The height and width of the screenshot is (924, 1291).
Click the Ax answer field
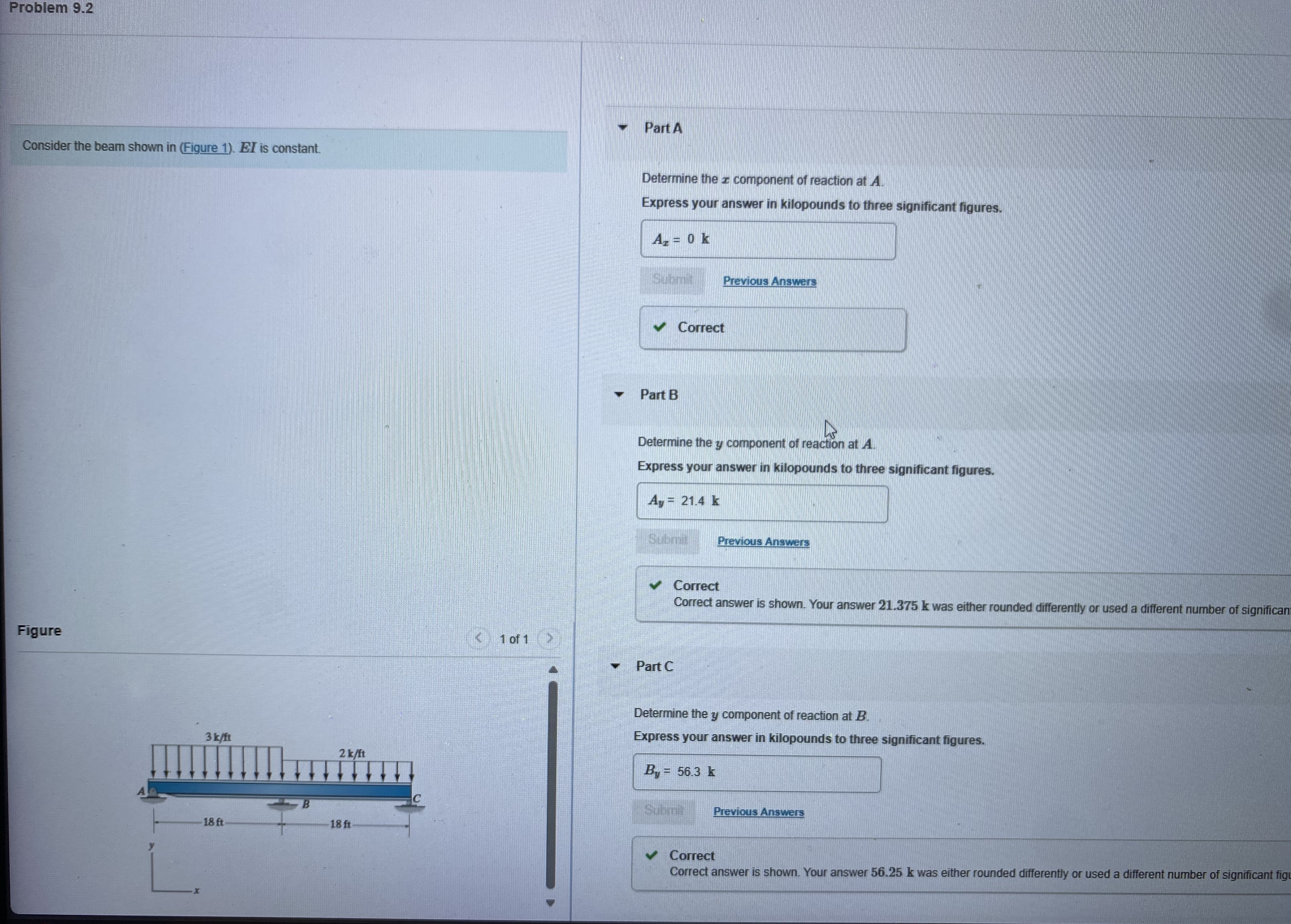point(768,240)
